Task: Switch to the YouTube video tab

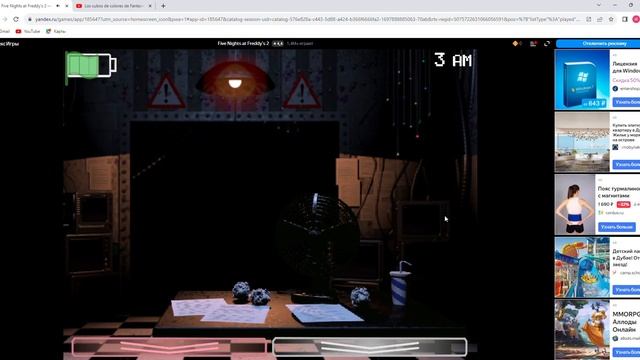Action: (x=113, y=6)
